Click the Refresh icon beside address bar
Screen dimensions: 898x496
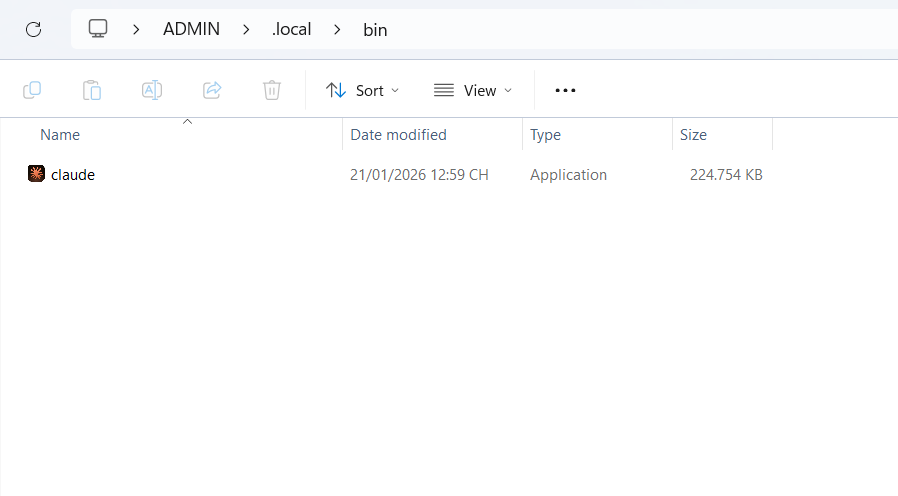(33, 30)
